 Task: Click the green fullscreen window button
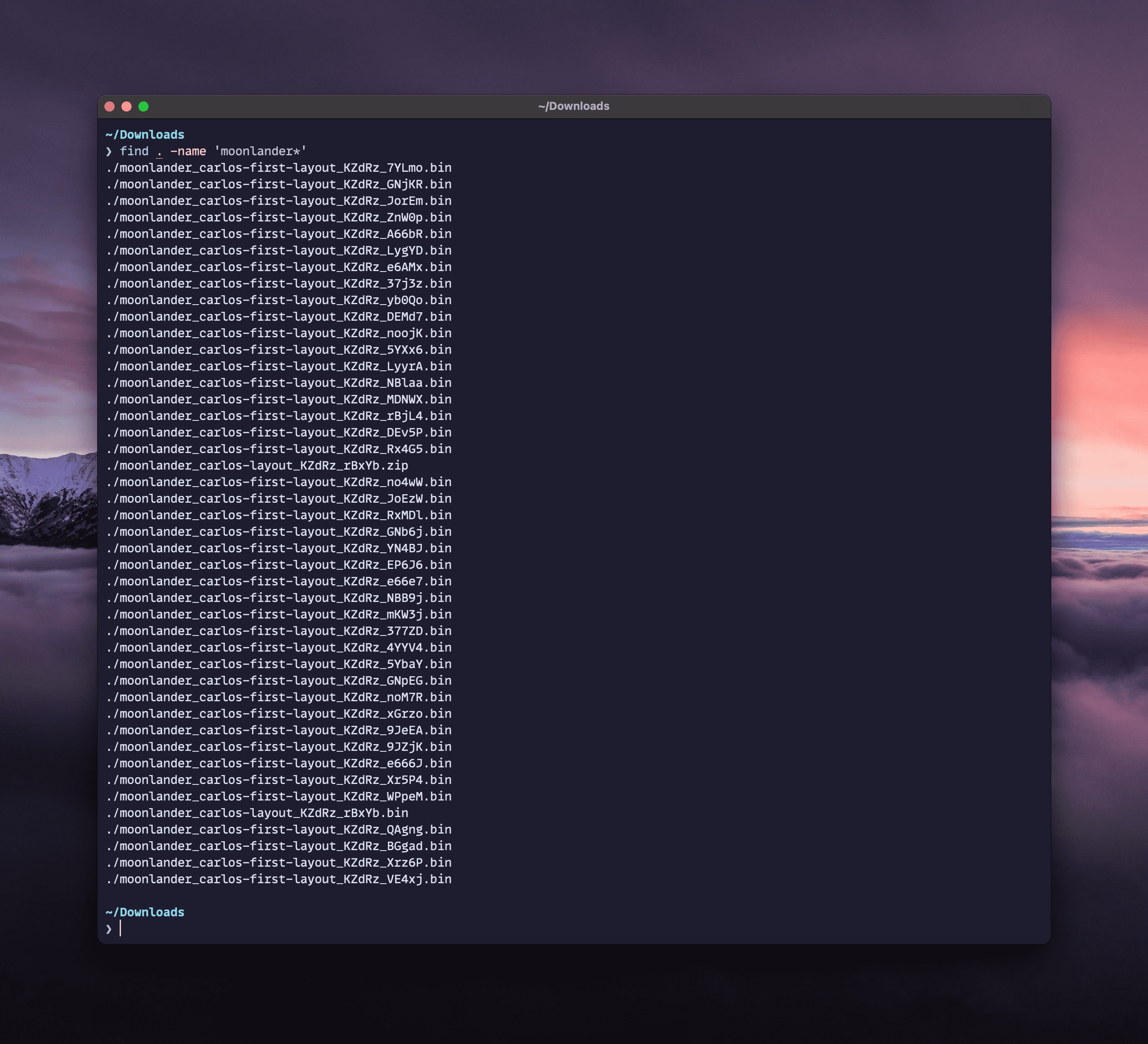pos(143,106)
